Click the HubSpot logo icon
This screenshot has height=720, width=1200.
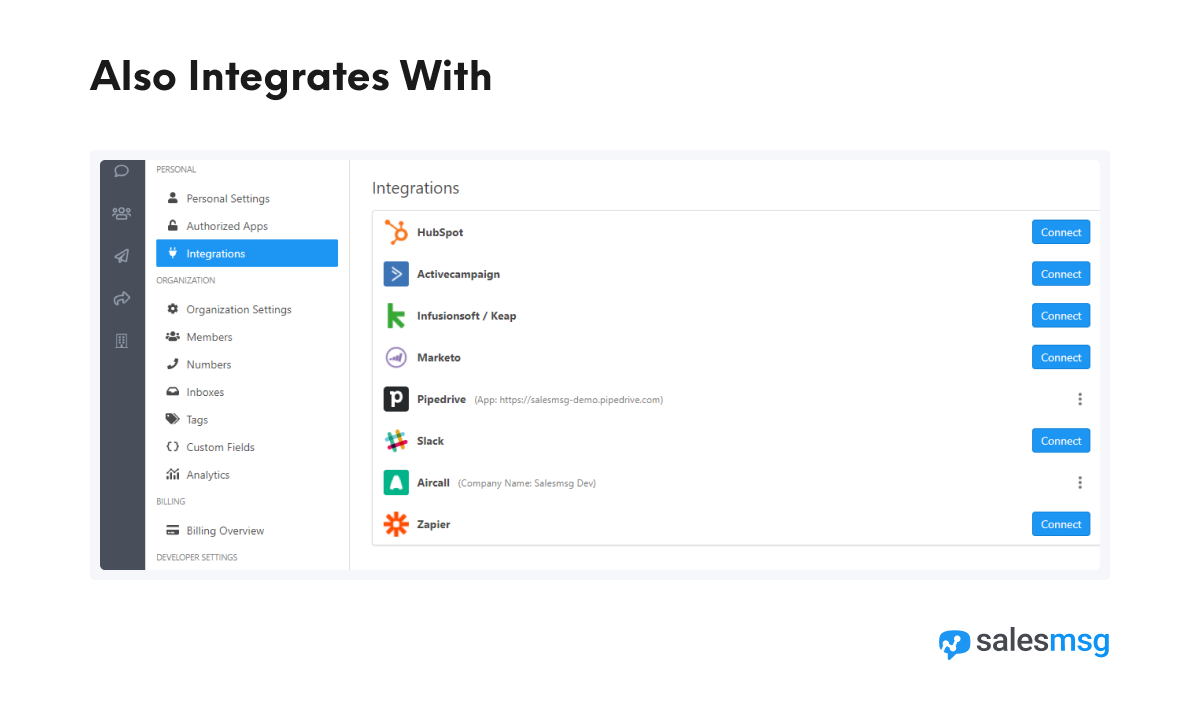pyautogui.click(x=396, y=232)
